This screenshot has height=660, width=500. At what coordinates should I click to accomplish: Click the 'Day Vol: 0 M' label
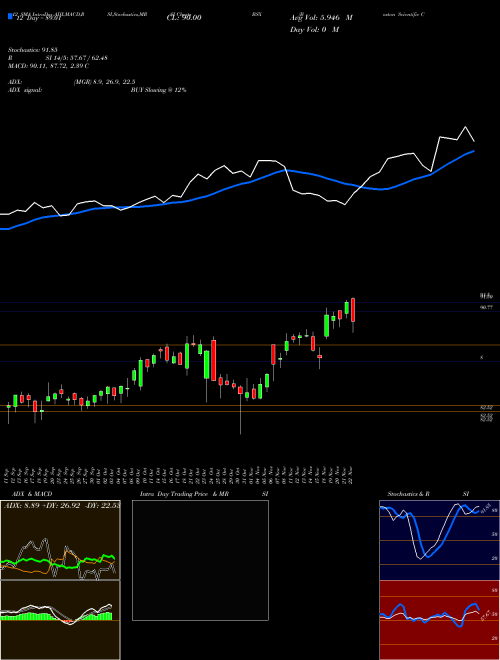[x=314, y=29]
